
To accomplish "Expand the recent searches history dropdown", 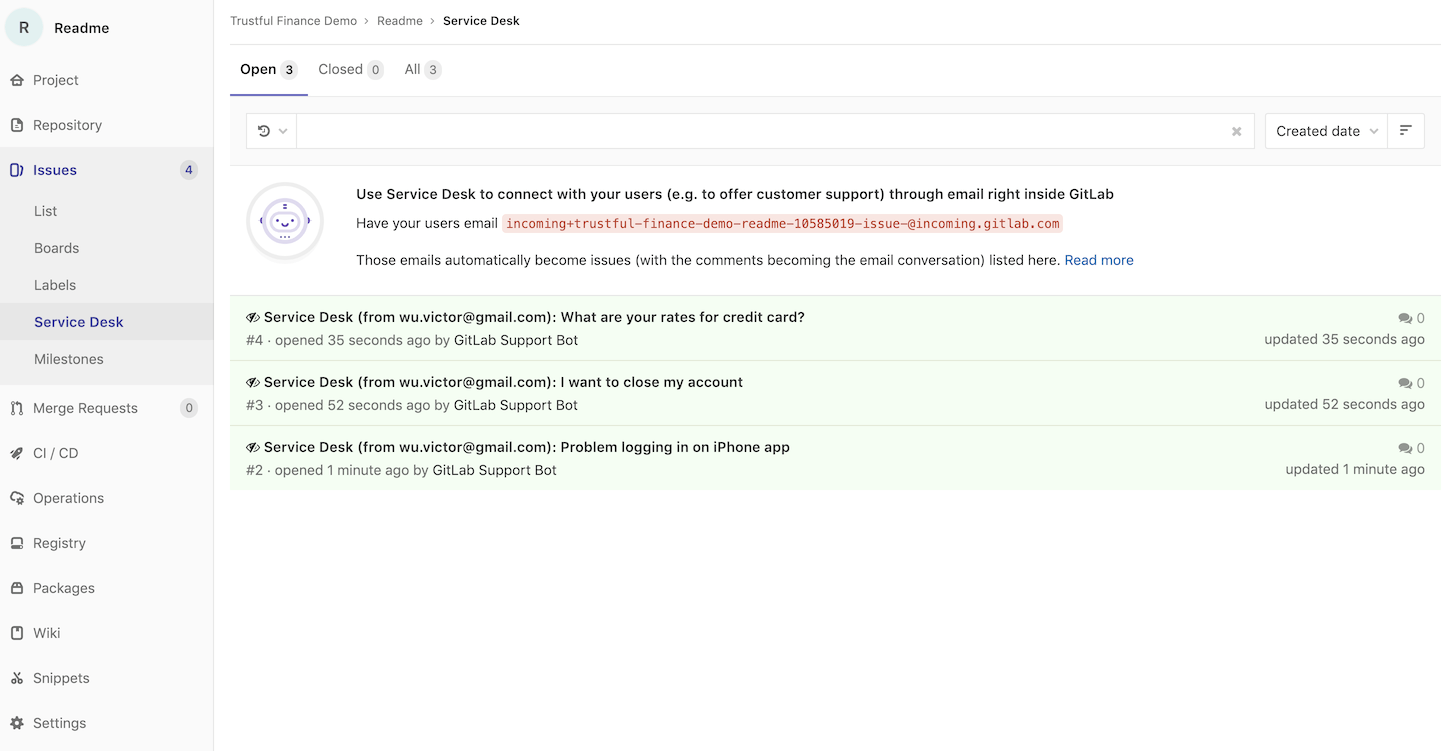I will click(x=272, y=131).
